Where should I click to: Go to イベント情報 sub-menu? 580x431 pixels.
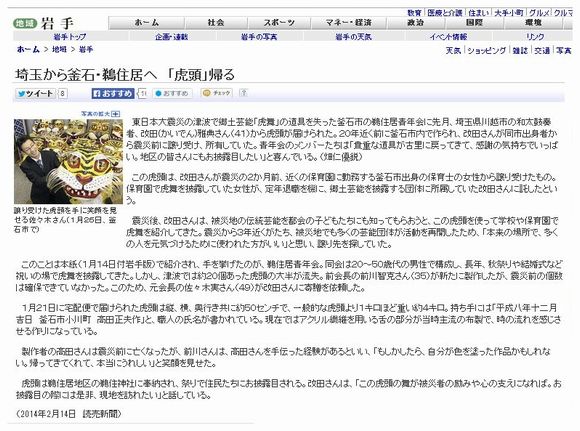point(448,37)
